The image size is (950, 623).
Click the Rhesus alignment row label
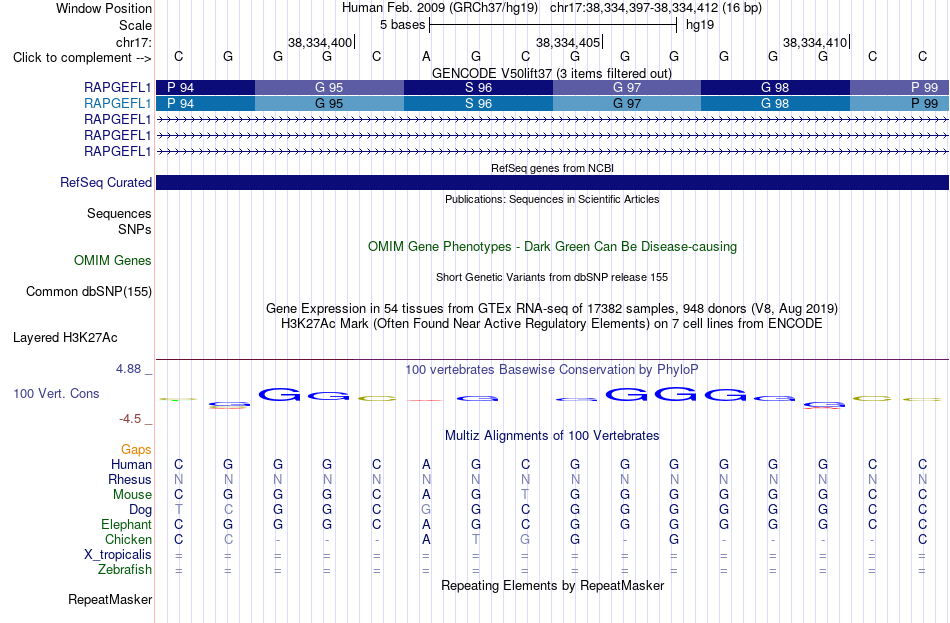[x=130, y=479]
